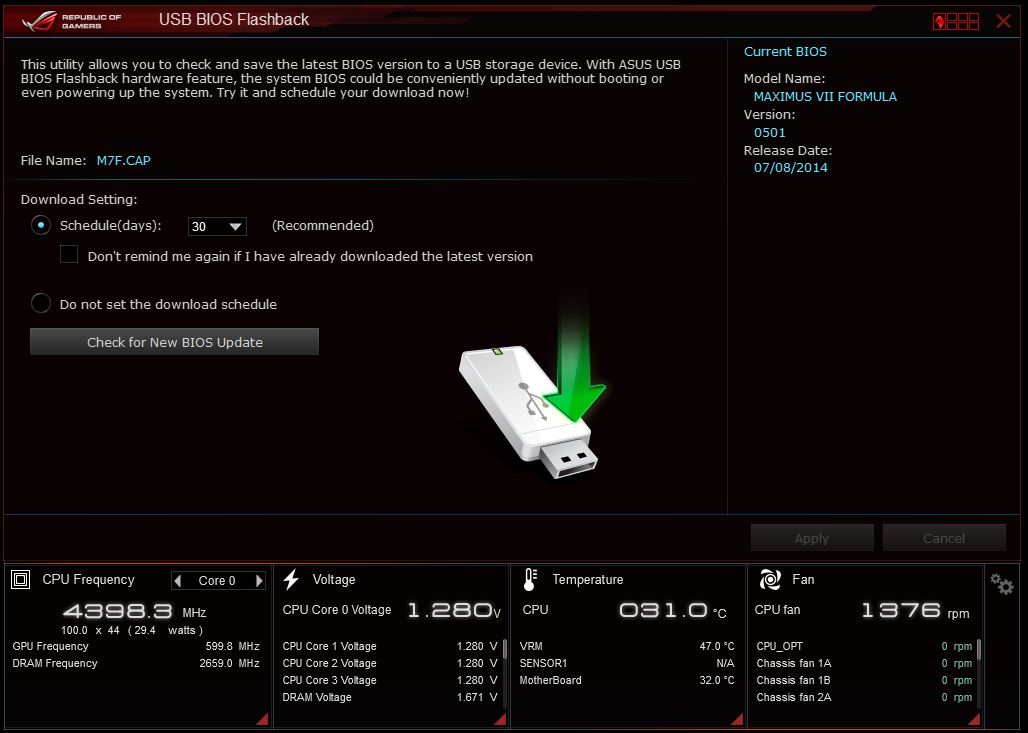Select Do not set the download schedule
This screenshot has width=1028, height=733.
click(41, 303)
